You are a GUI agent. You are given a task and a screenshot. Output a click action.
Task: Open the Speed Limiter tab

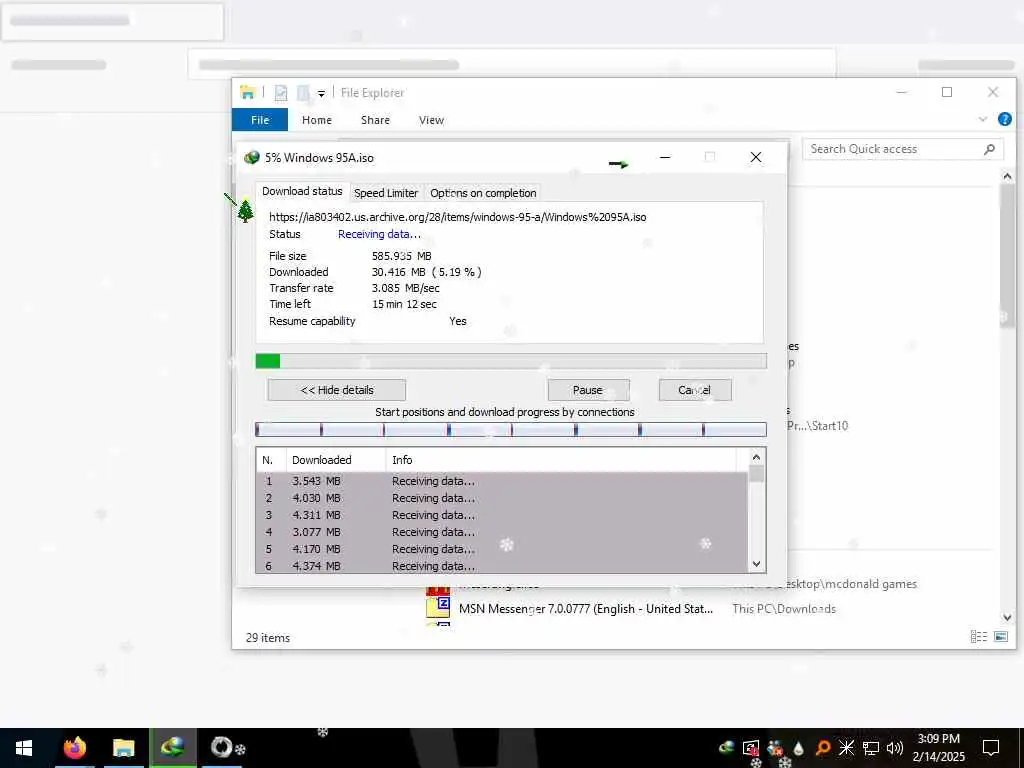386,193
